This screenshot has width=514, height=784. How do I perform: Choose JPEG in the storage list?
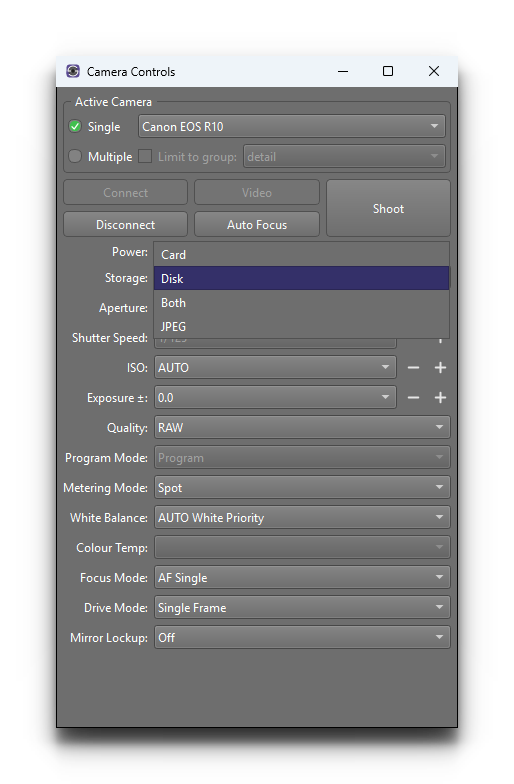click(302, 326)
